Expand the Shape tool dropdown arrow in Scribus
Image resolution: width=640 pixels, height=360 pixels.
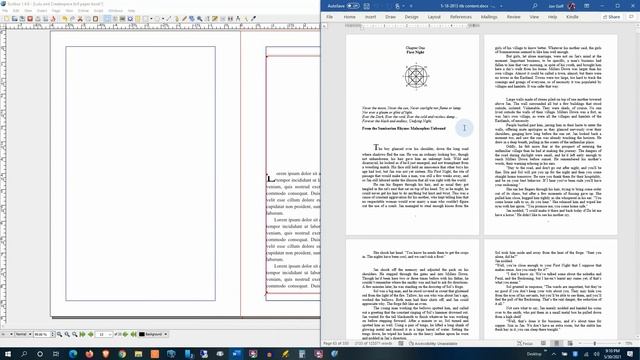click(151, 18)
